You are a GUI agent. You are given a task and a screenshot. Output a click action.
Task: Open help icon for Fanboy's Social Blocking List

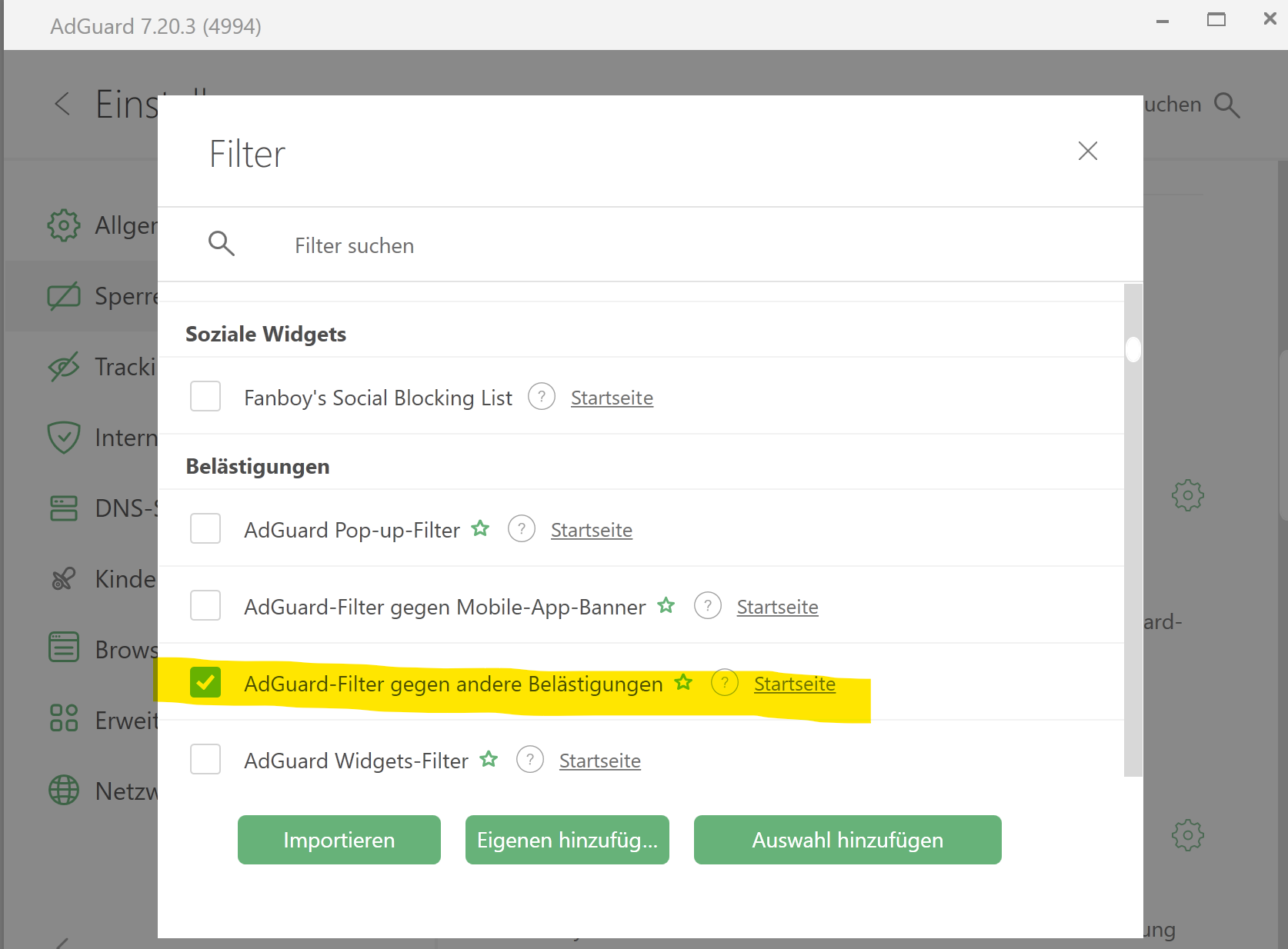542,397
